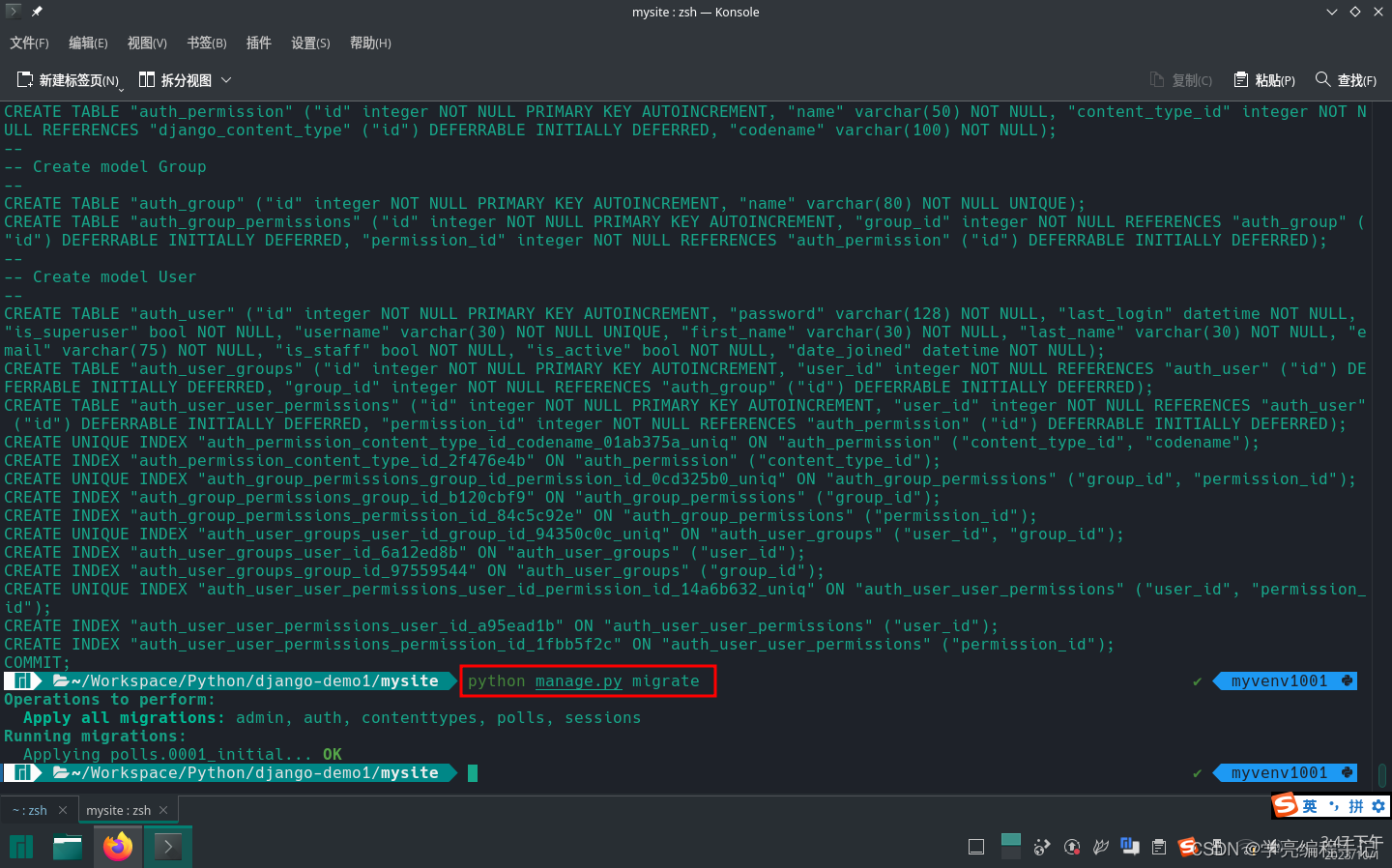Click the Manjaro logo segment of last prompt
The image size is (1392, 868).
pos(21,773)
